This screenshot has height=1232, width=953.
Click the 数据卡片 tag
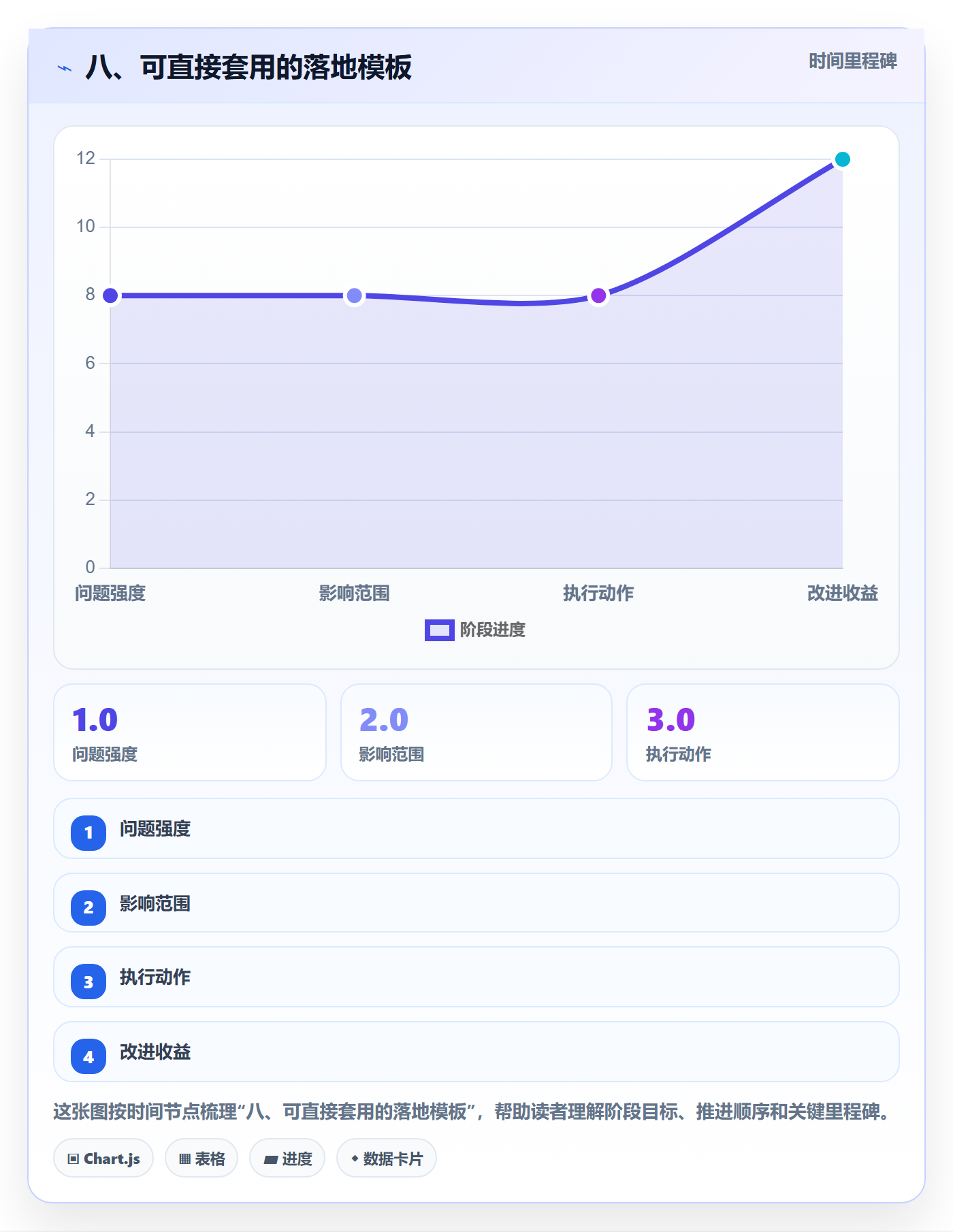click(387, 1158)
